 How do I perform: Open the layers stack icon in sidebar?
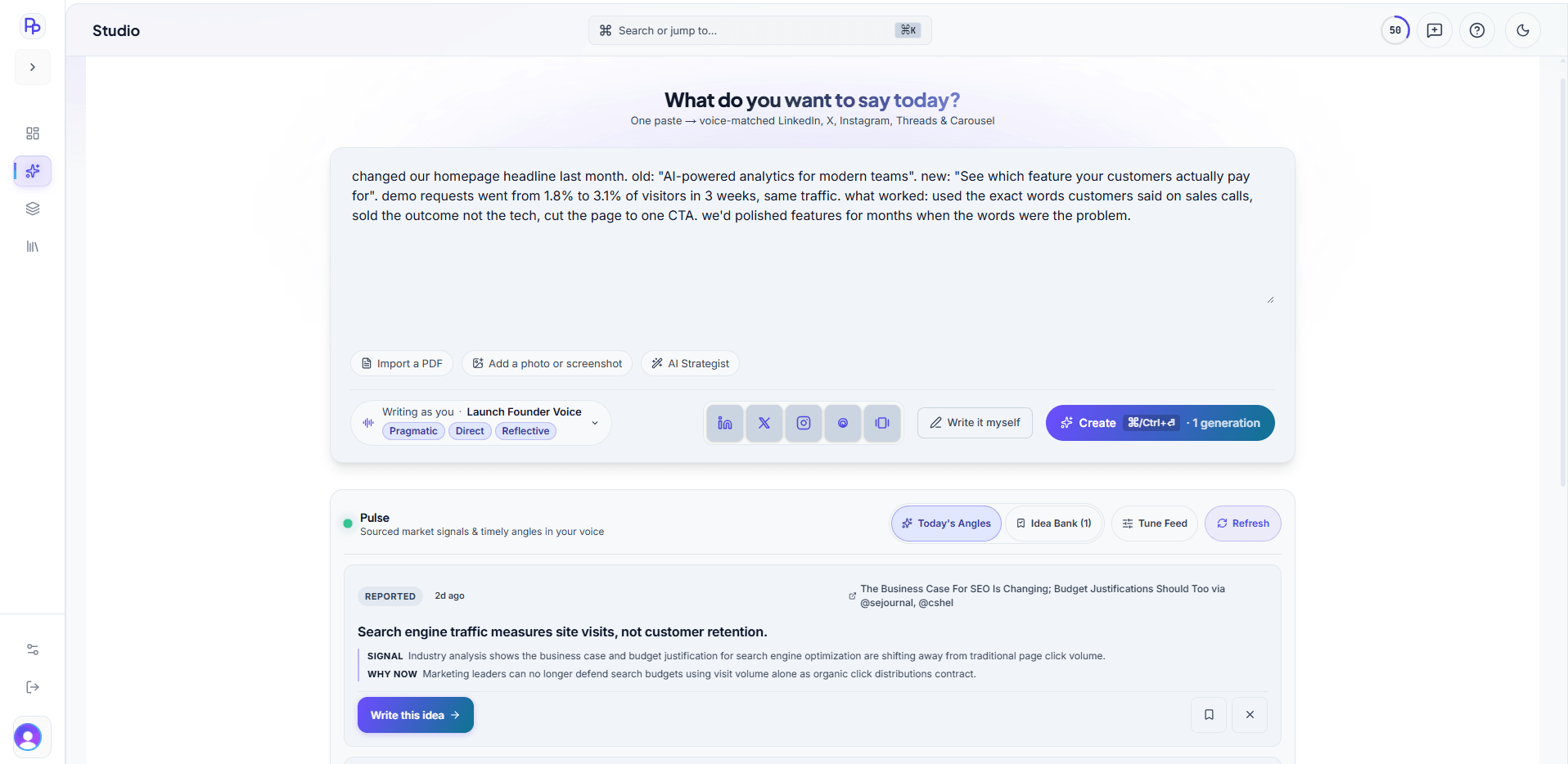click(33, 209)
